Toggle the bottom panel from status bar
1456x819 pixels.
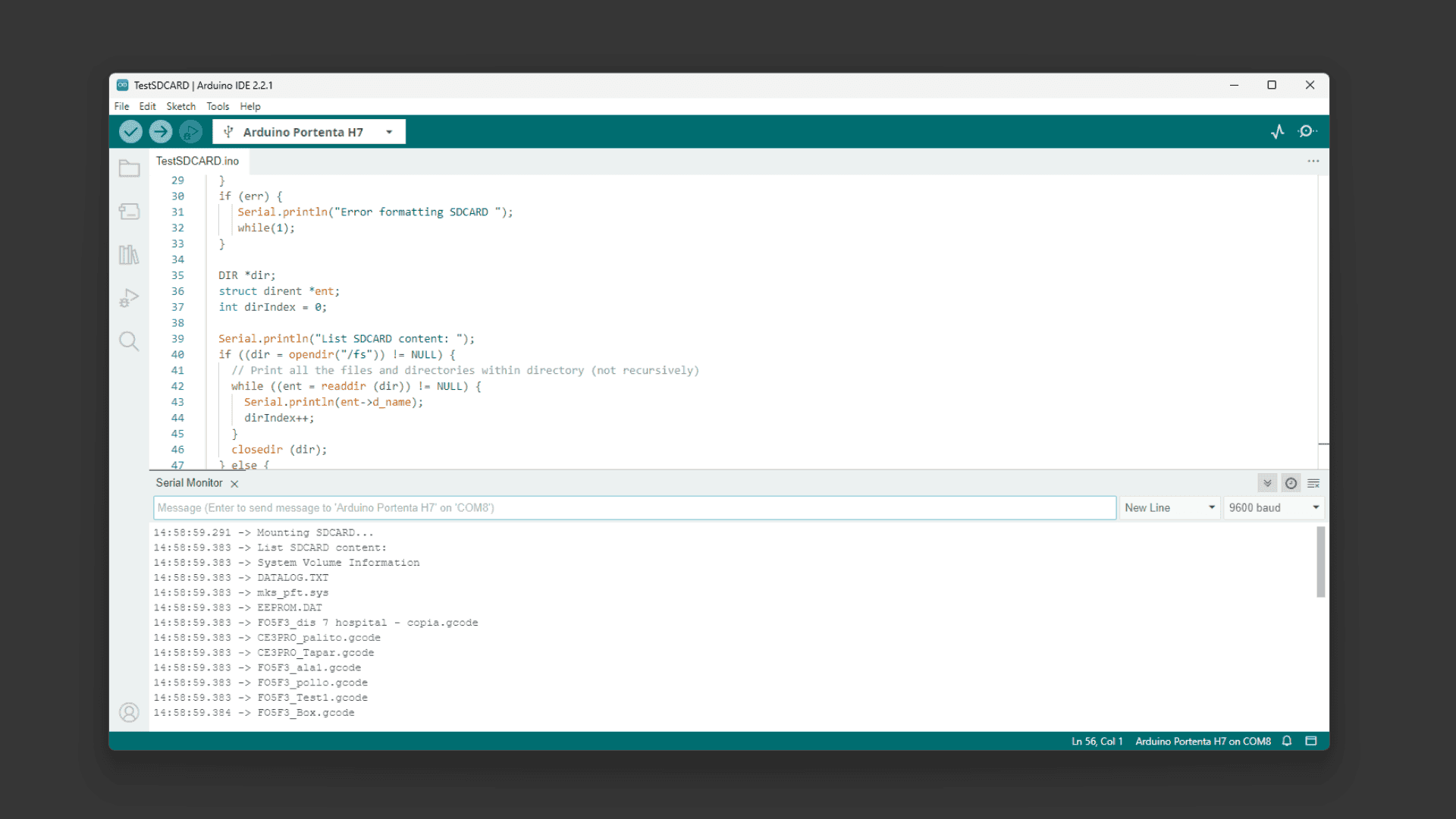[1310, 741]
